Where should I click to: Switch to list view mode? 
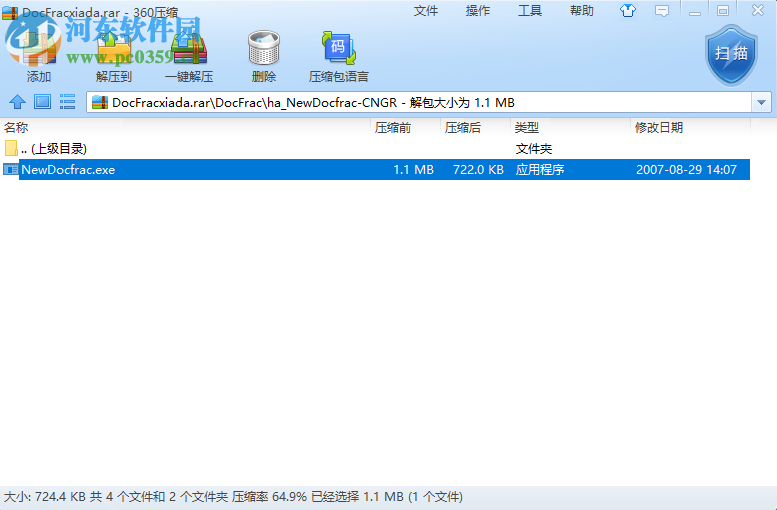click(x=67, y=102)
